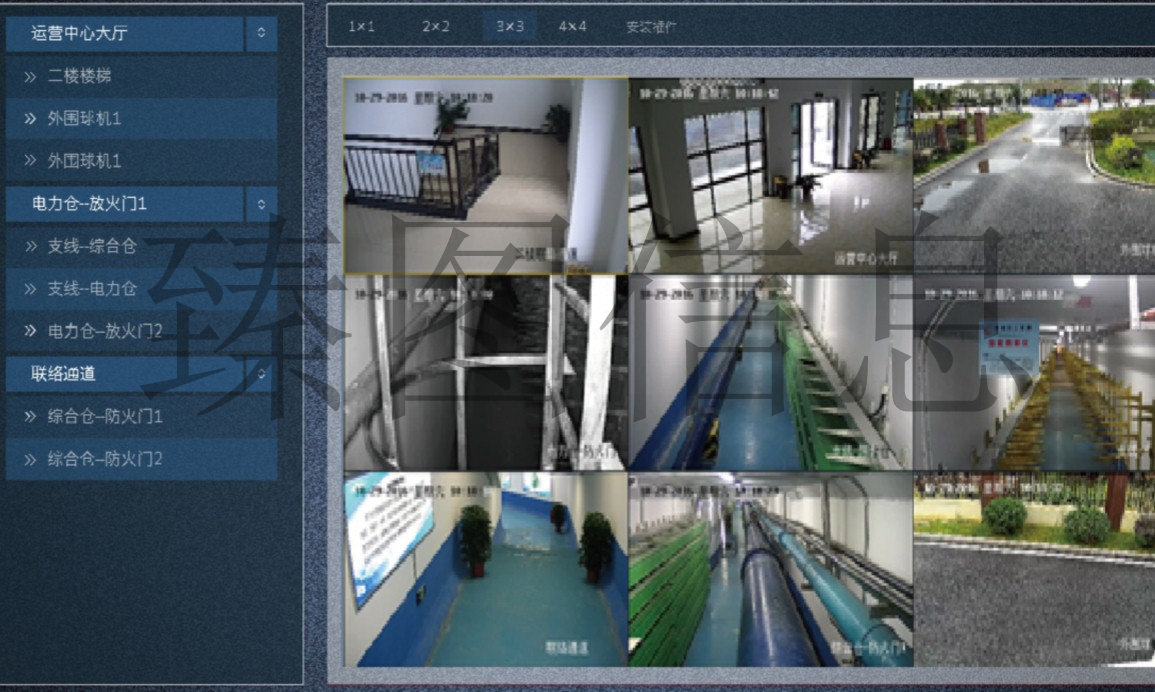The height and width of the screenshot is (692, 1155).
Task: Select the 联络通道 corridor with plants feed
Action: pyautogui.click(x=486, y=570)
